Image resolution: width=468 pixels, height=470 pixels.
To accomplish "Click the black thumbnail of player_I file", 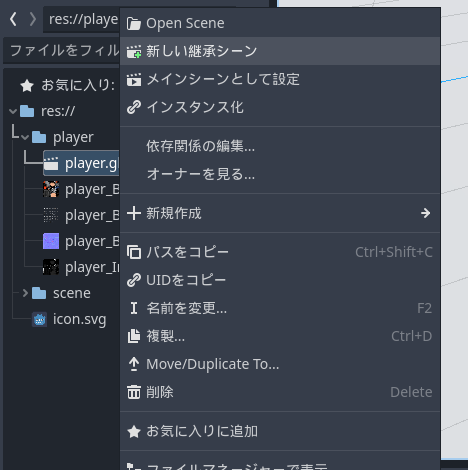I will [x=51, y=267].
